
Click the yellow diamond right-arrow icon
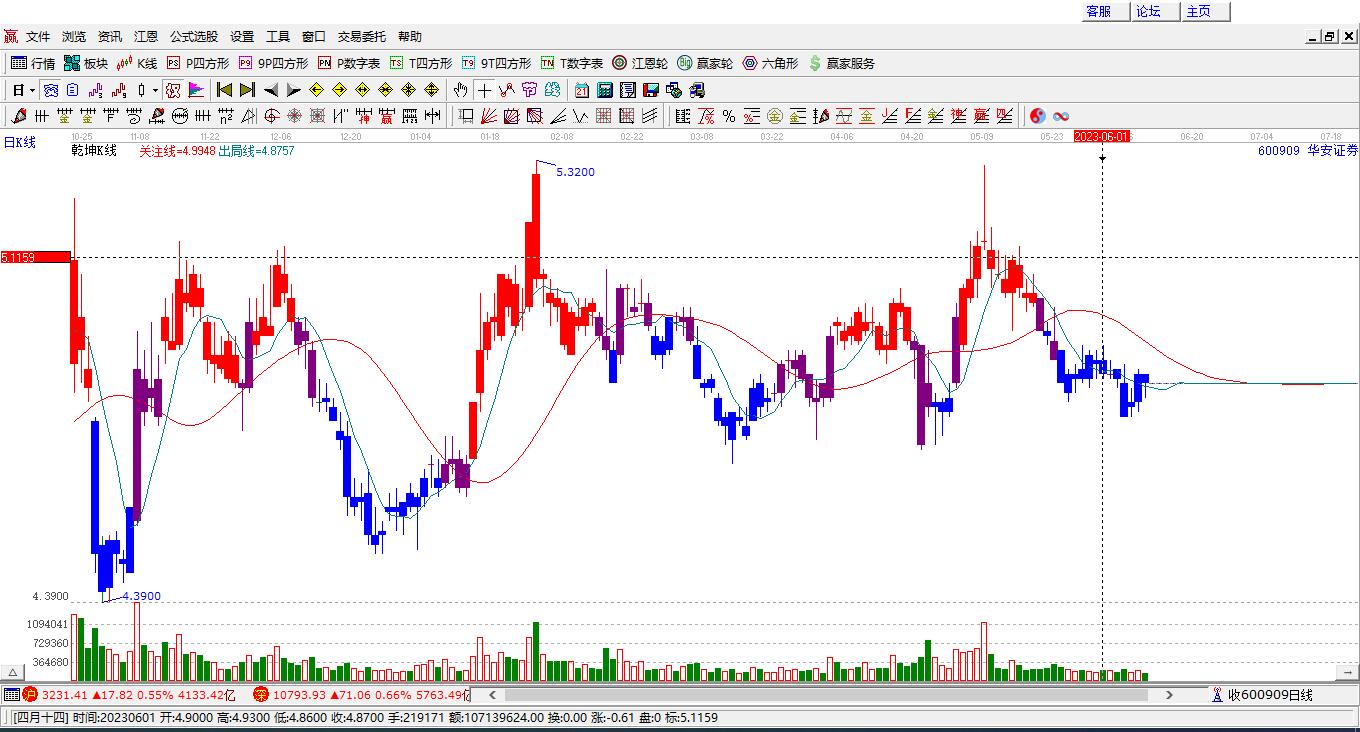340,90
